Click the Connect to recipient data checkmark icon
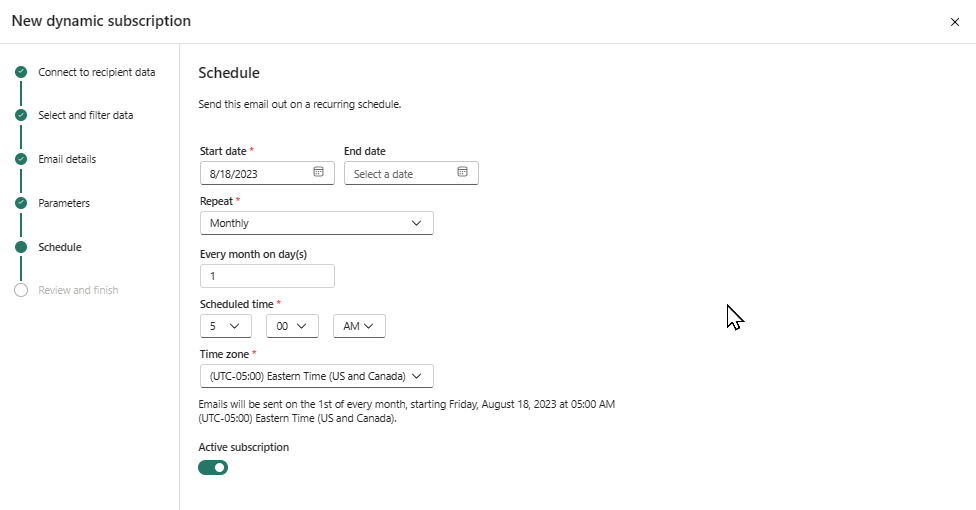 point(21,72)
